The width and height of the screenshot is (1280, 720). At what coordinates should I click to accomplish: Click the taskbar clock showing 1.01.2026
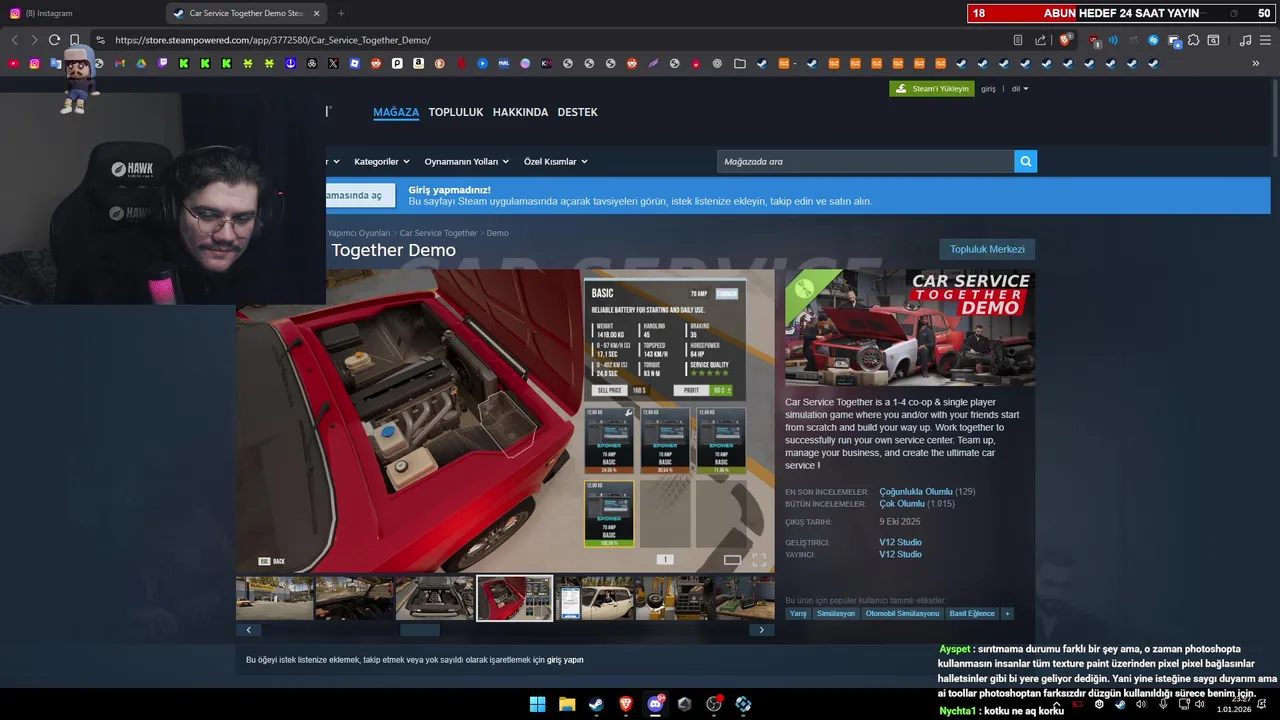click(x=1233, y=704)
